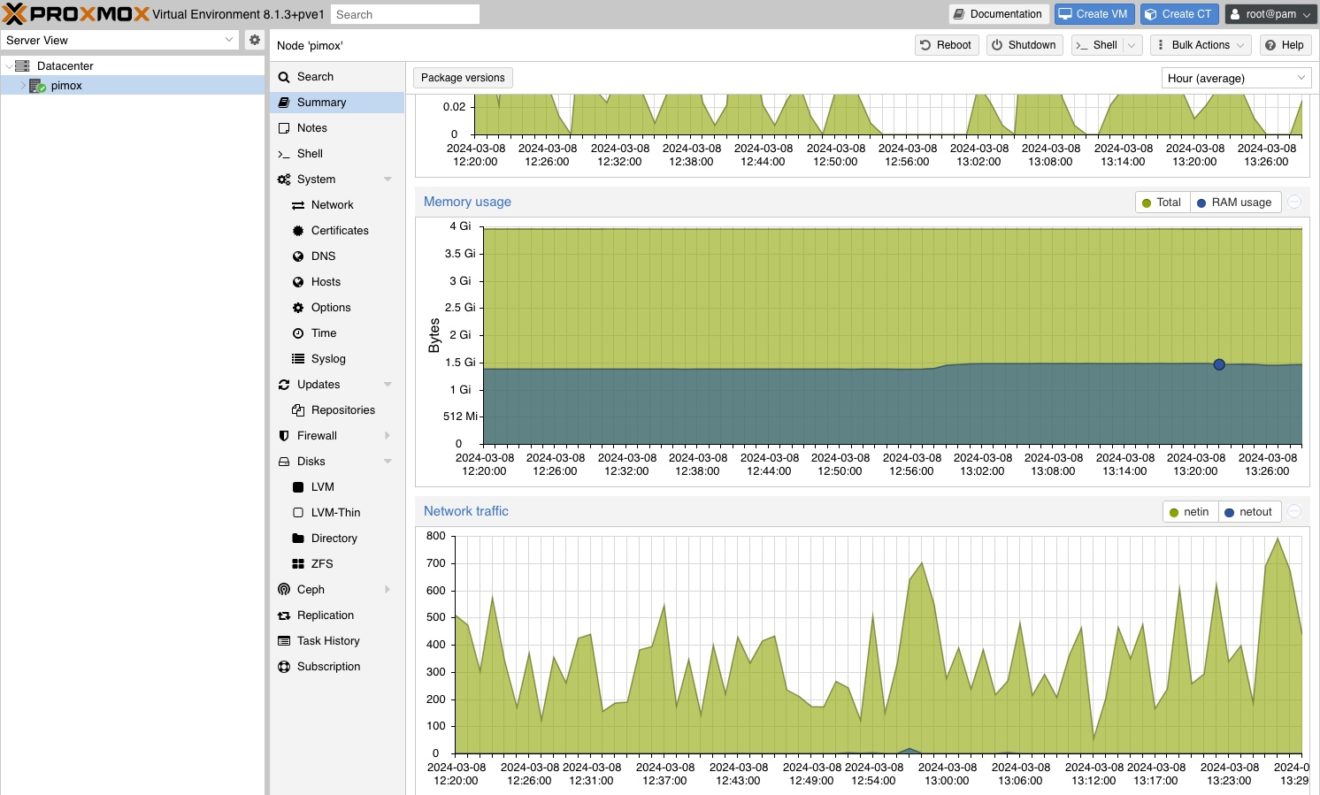Open the Hour (average) dropdown
The height and width of the screenshot is (795, 1320).
tap(1236, 77)
